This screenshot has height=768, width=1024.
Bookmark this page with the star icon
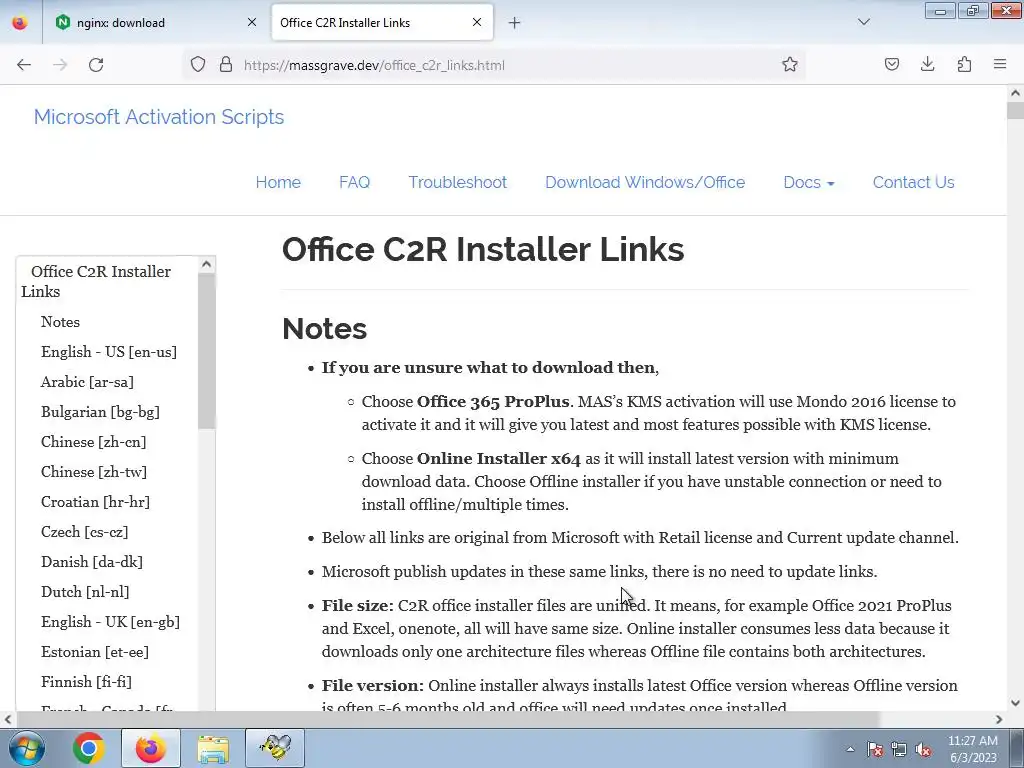tap(790, 65)
